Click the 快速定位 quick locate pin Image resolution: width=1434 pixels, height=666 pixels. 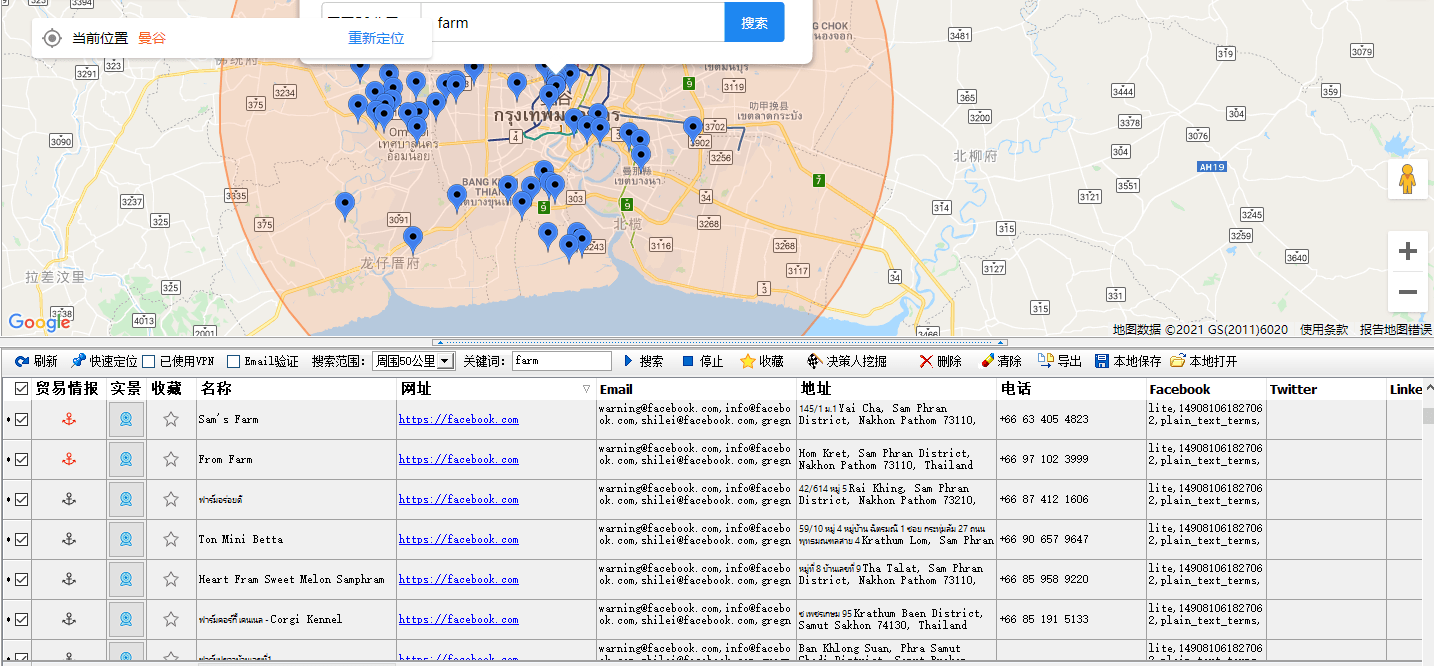(104, 361)
